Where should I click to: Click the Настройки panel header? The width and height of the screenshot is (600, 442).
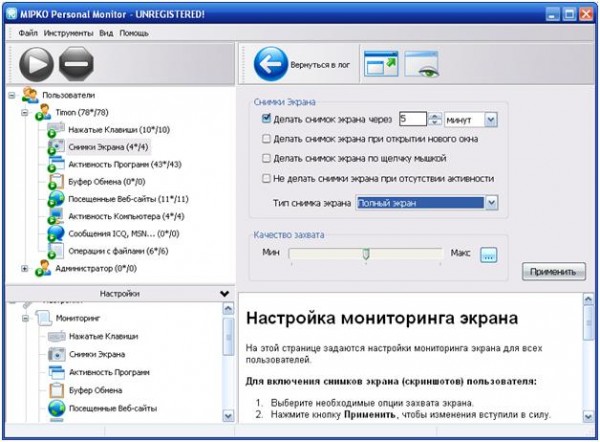119,294
